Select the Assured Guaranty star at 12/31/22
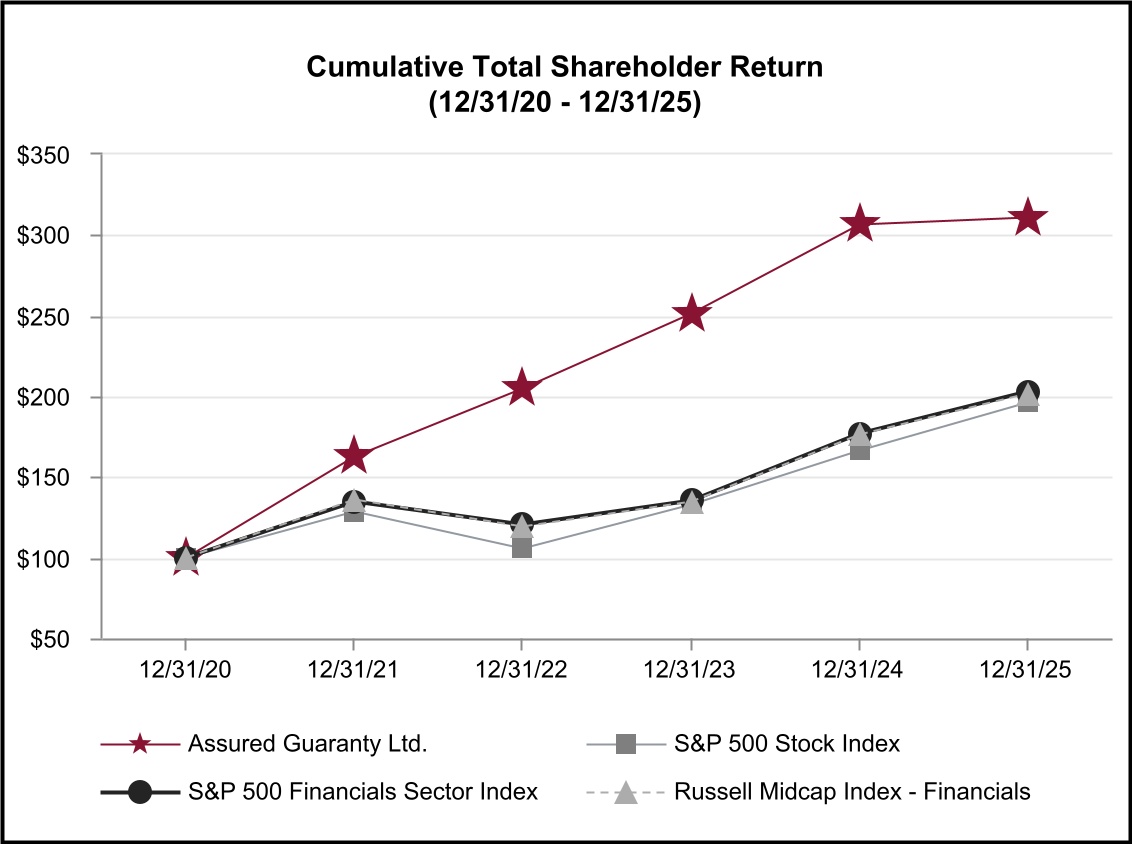The width and height of the screenshot is (1132, 844). tap(522, 388)
